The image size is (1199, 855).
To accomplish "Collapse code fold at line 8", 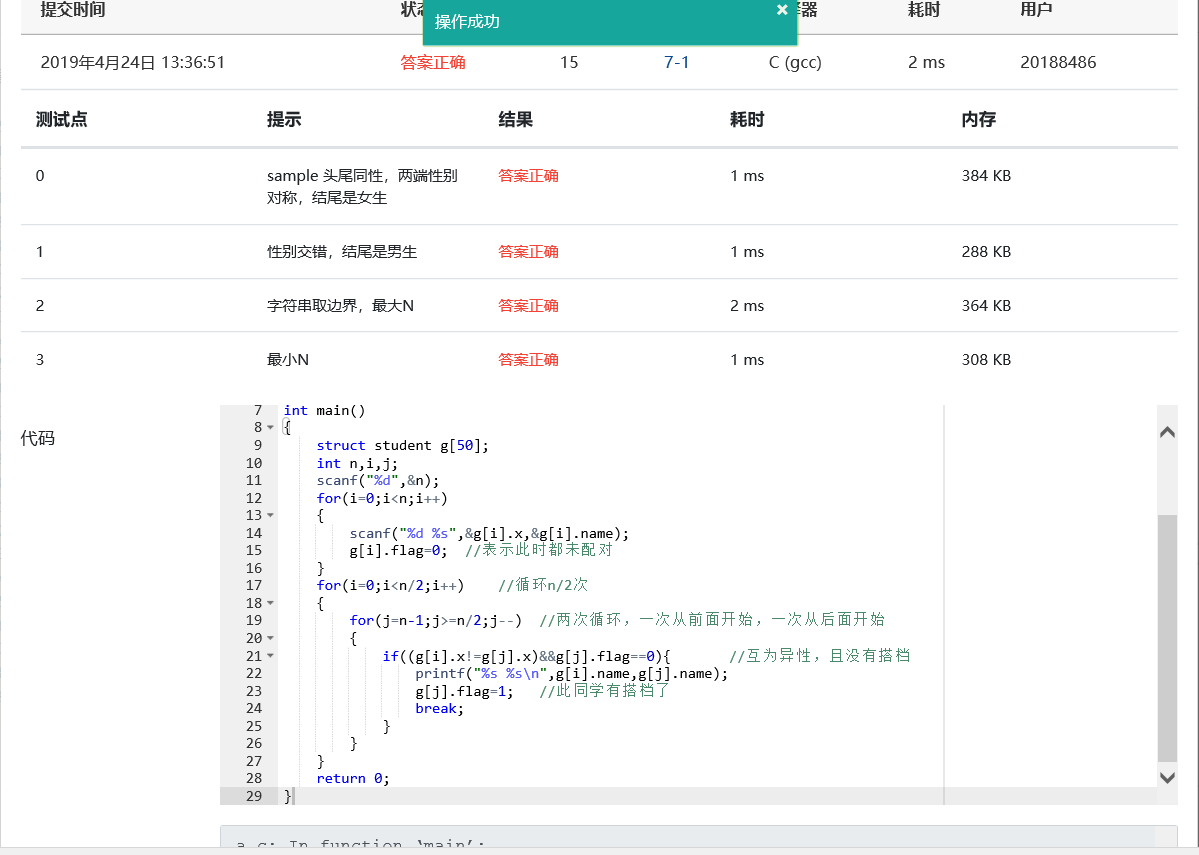I will (270, 428).
